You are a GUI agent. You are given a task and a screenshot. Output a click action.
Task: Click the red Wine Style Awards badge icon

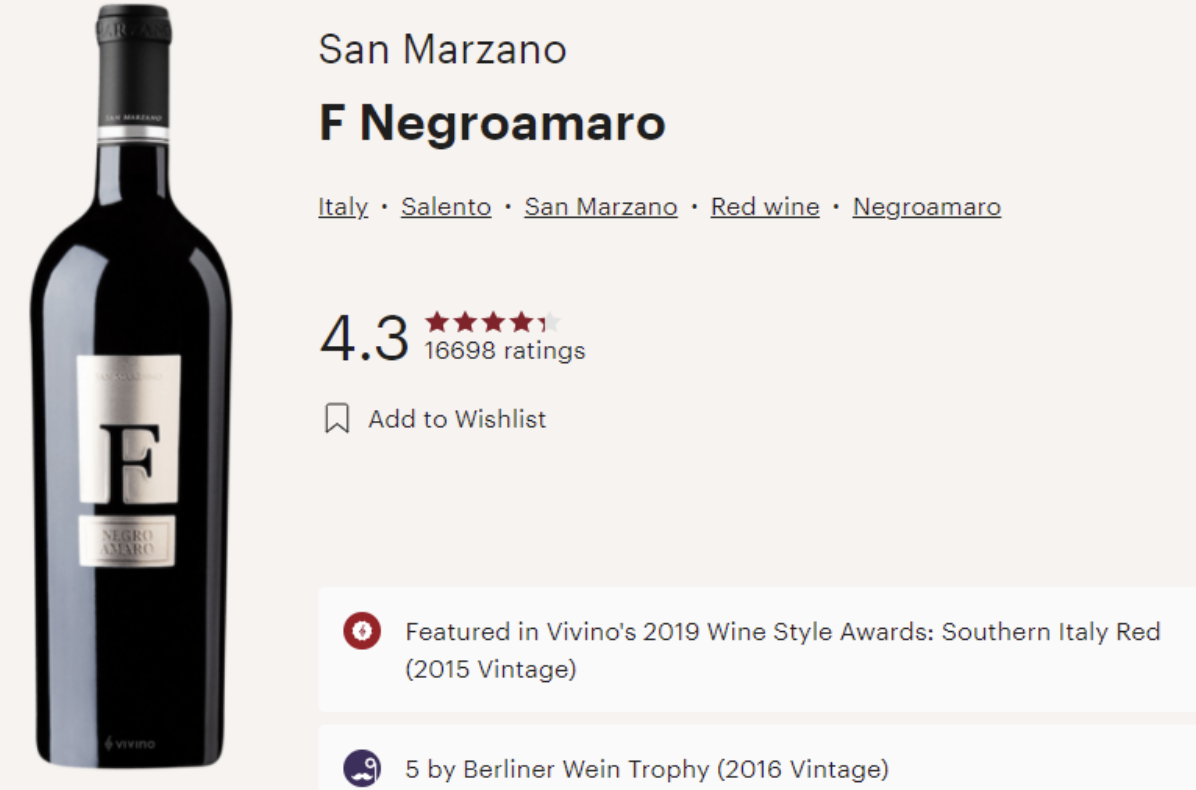pyautogui.click(x=362, y=631)
